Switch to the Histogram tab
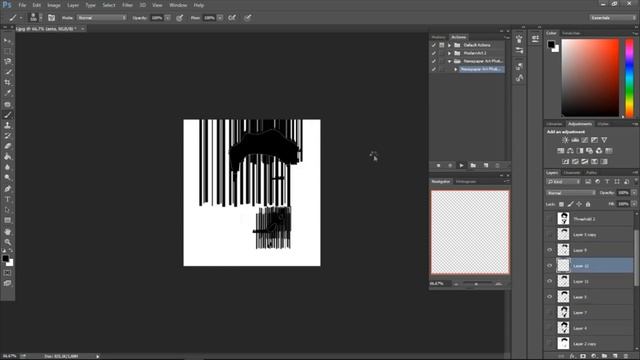 pos(466,182)
